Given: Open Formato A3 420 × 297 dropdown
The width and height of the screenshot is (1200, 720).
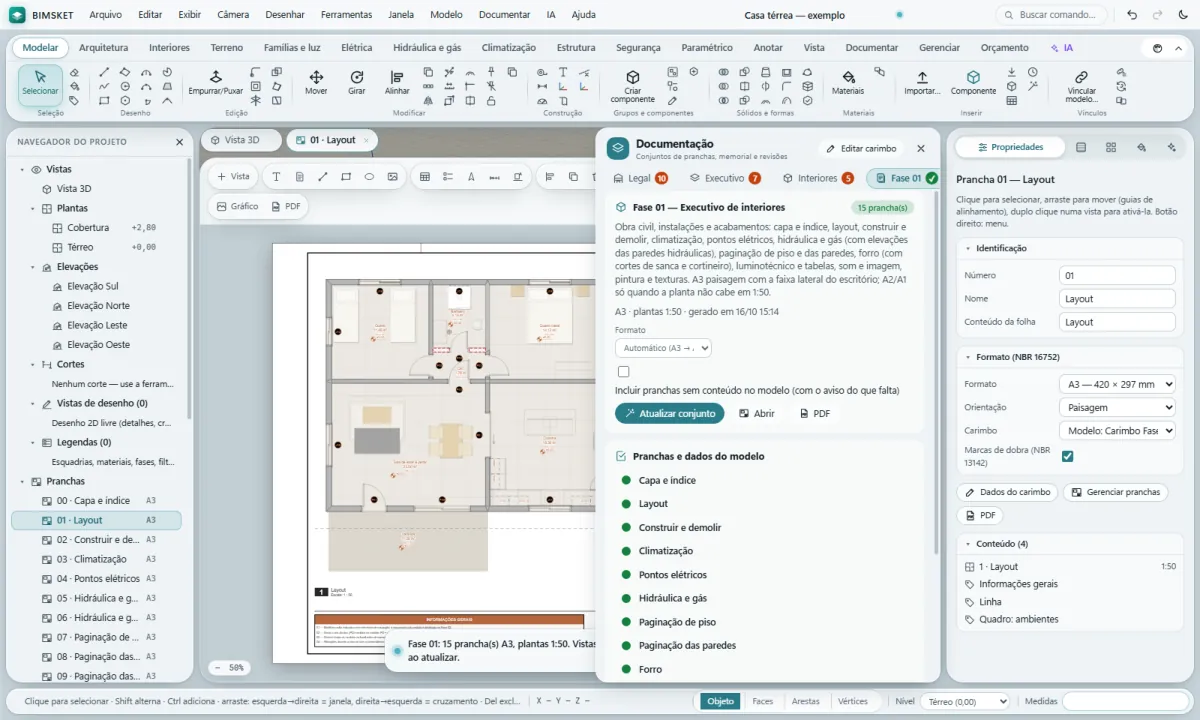Looking at the screenshot, I should point(1117,384).
